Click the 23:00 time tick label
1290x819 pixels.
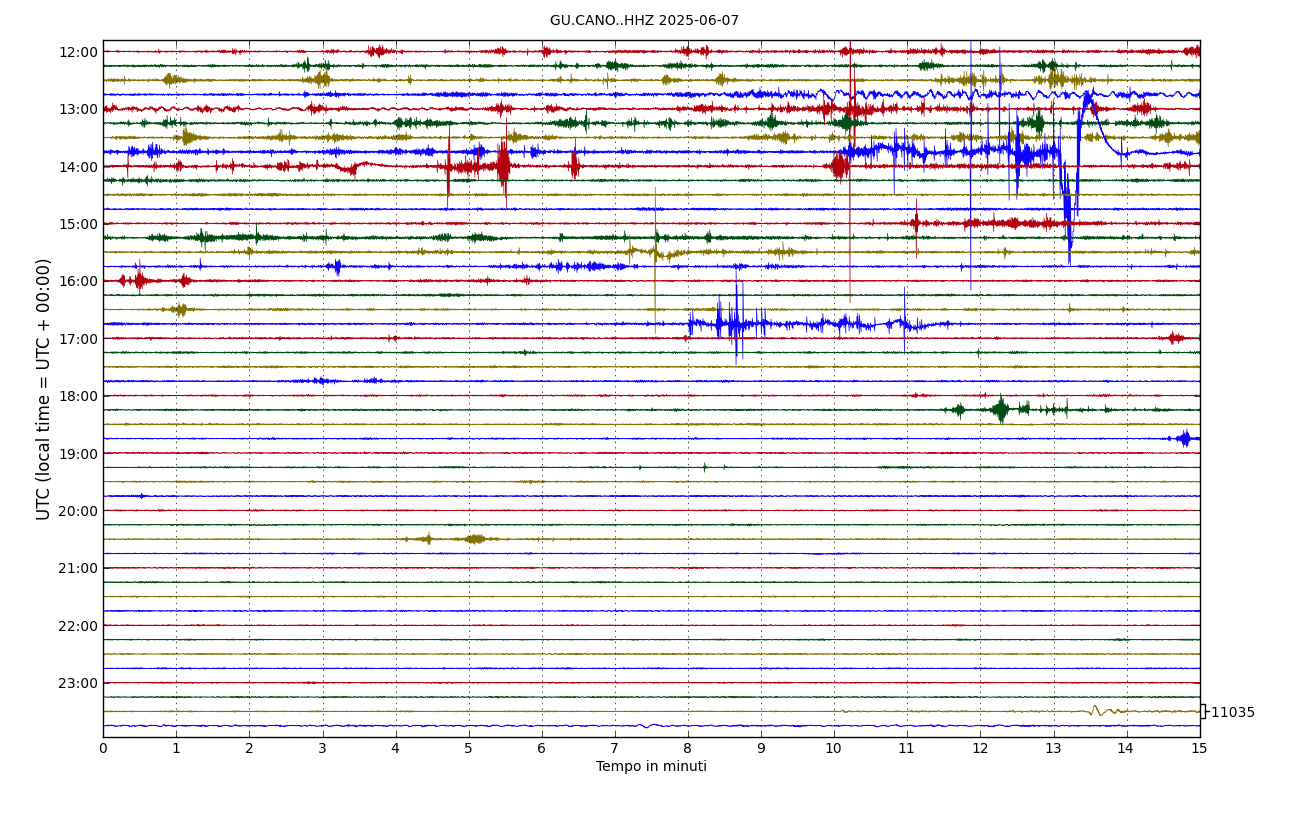(x=79, y=683)
